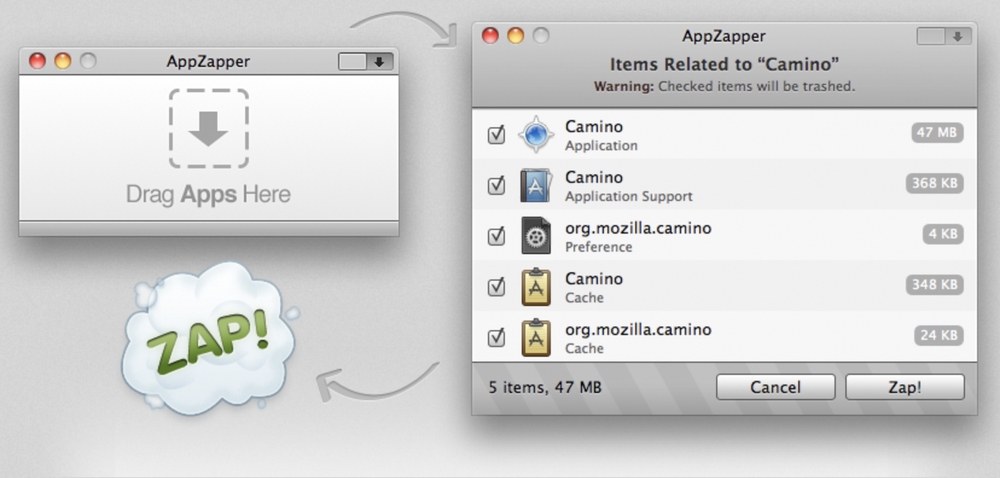Click the org.mozilla.camino Preference file icon
Screen dimensions: 1000x478
pyautogui.click(x=535, y=236)
